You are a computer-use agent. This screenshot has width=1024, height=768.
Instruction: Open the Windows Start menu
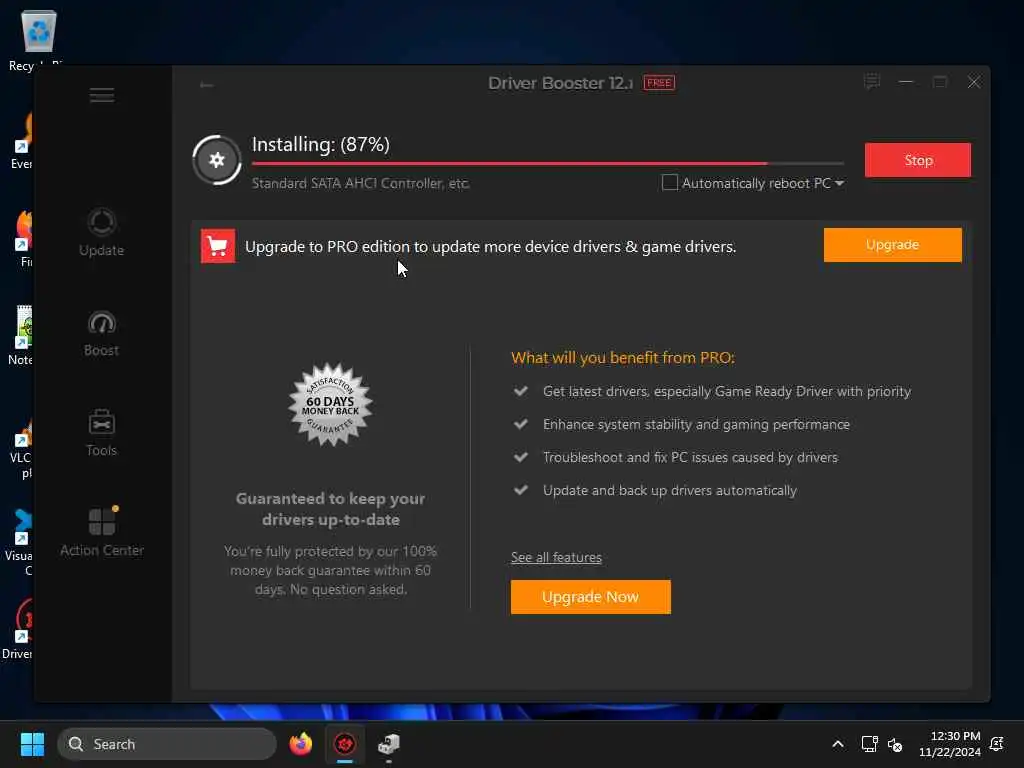point(32,744)
